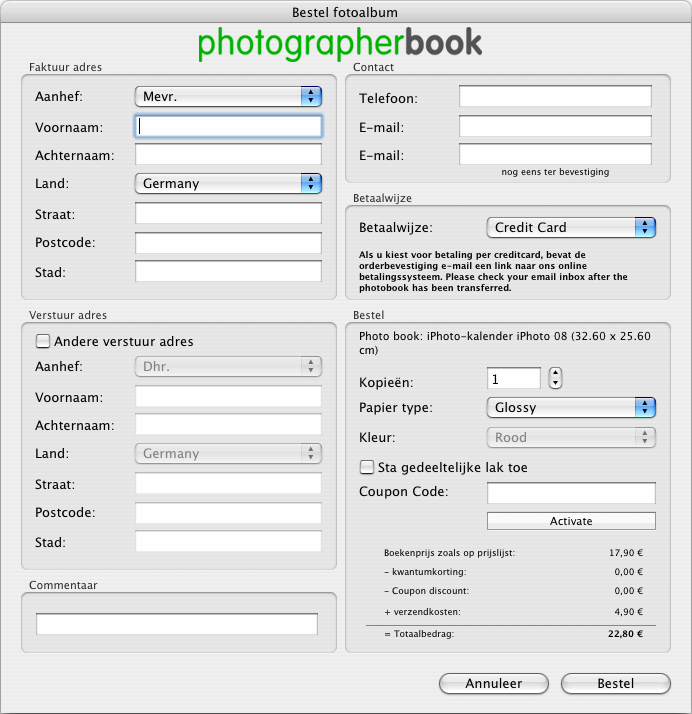Click the Bestel button to order
692x714 pixels.
tap(616, 683)
